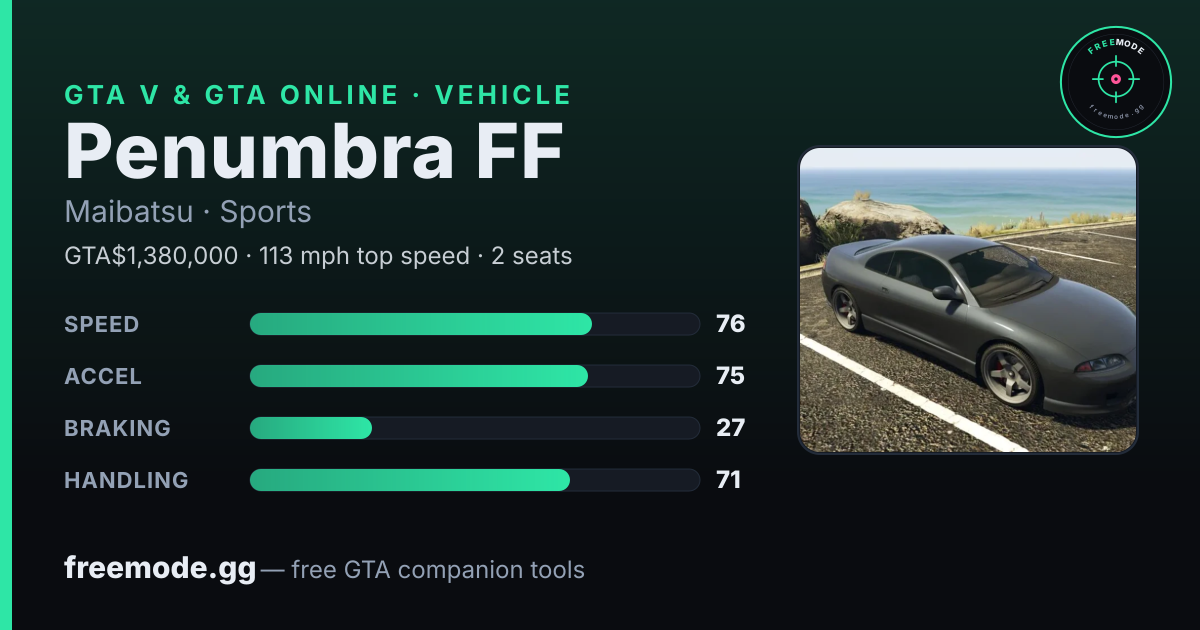The height and width of the screenshot is (630, 1200).
Task: Open the Penumbra FF vehicle photo
Action: (x=968, y=300)
